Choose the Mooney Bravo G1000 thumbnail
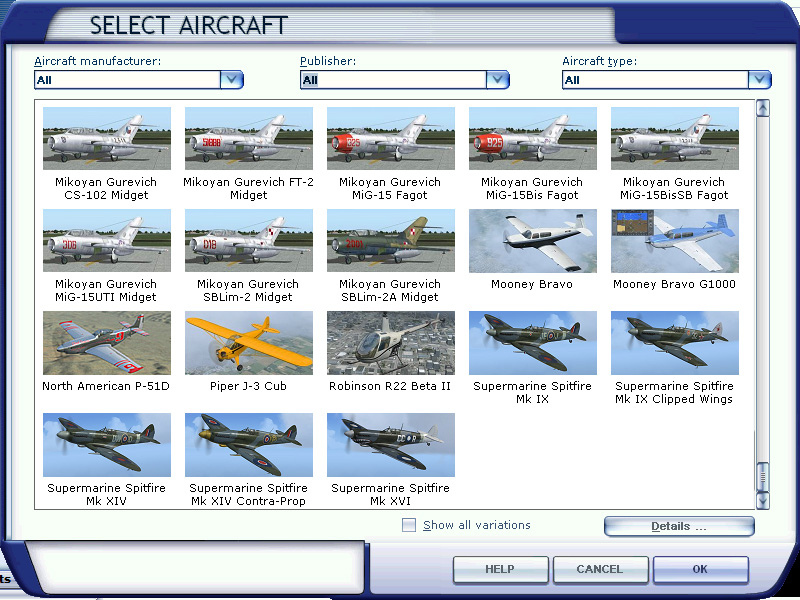This screenshot has height=600, width=800. click(674, 240)
